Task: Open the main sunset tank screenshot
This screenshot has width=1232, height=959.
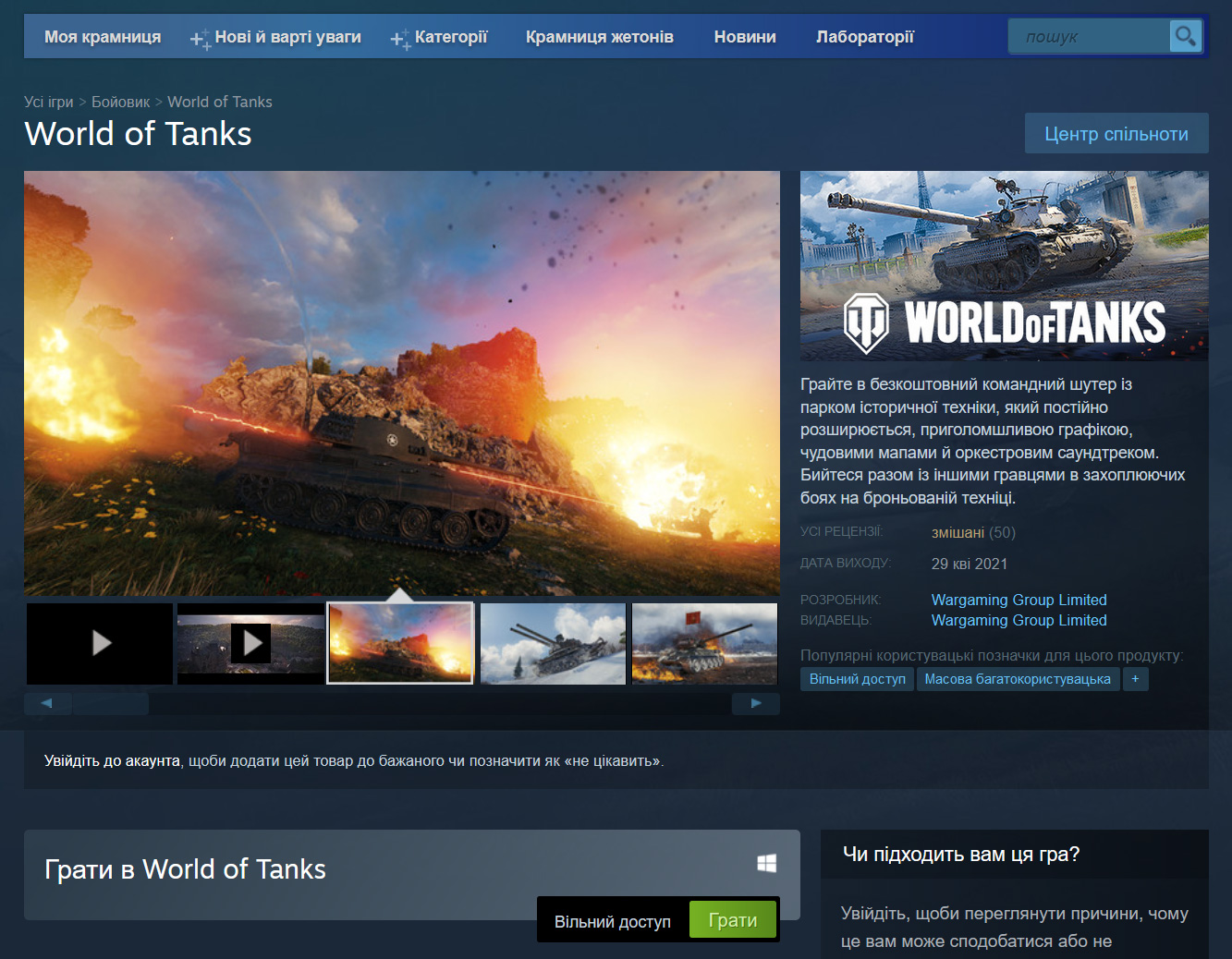Action: 402,382
